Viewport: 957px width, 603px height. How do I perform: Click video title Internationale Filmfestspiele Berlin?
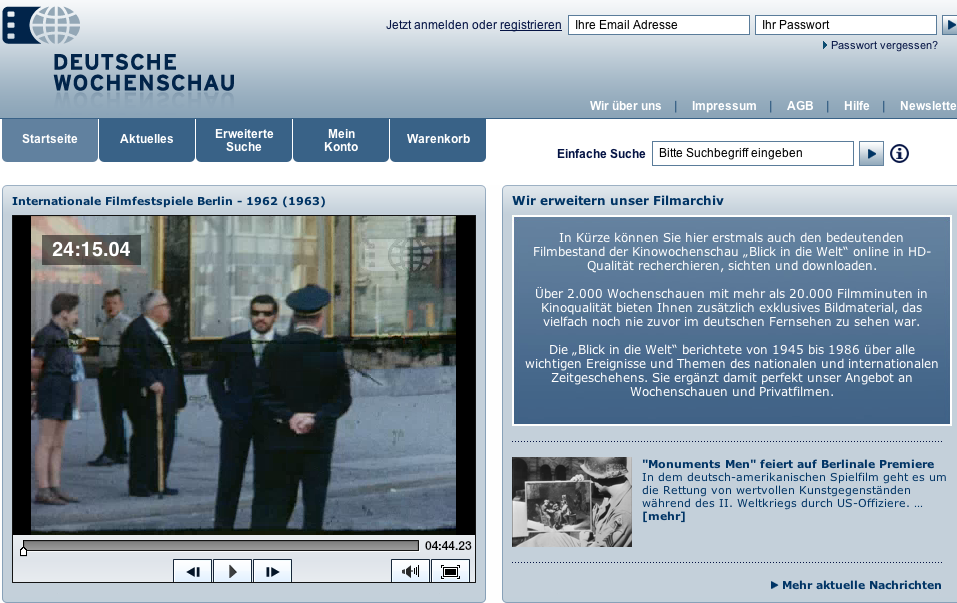pyautogui.click(x=168, y=201)
